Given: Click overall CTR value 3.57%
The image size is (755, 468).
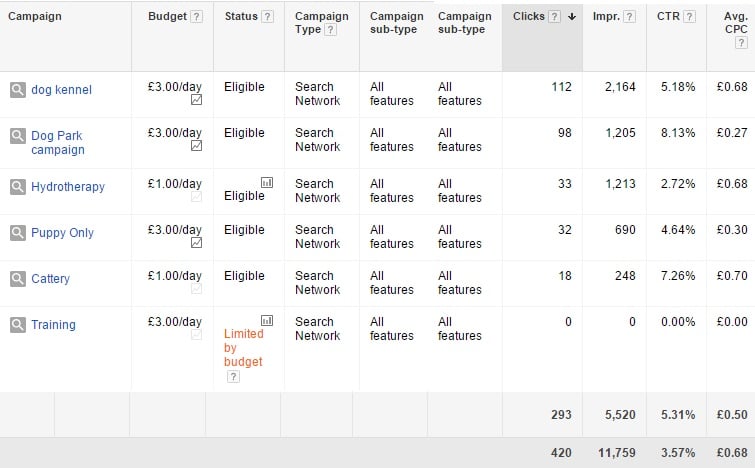Looking at the screenshot, I should (678, 453).
